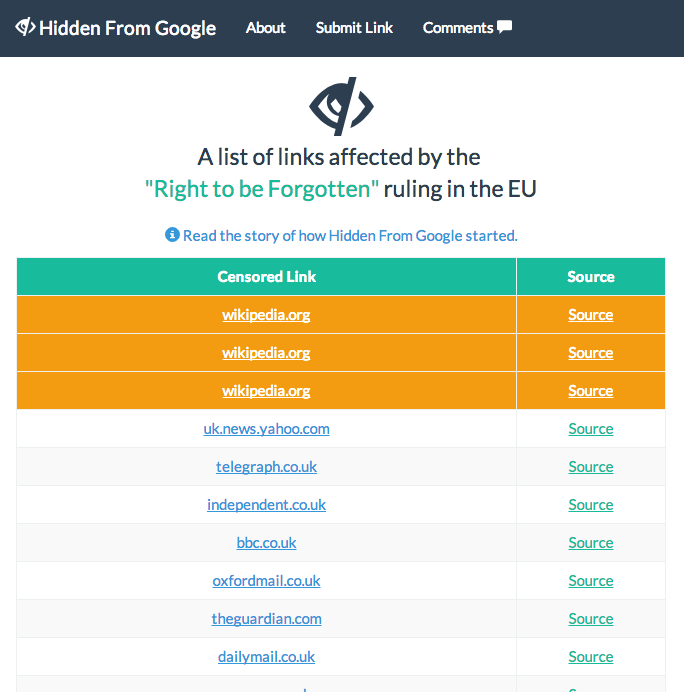Image resolution: width=684 pixels, height=692 pixels.
Task: Open the independent.co.uk link
Action: click(x=267, y=505)
